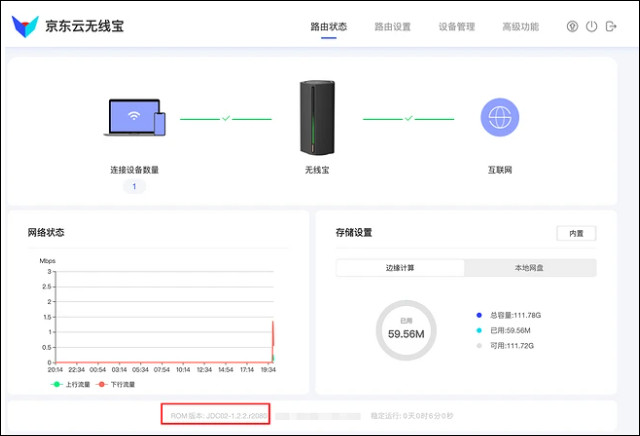640x436 pixels.
Task: Click the checkmark between router and internet
Action: (409, 118)
